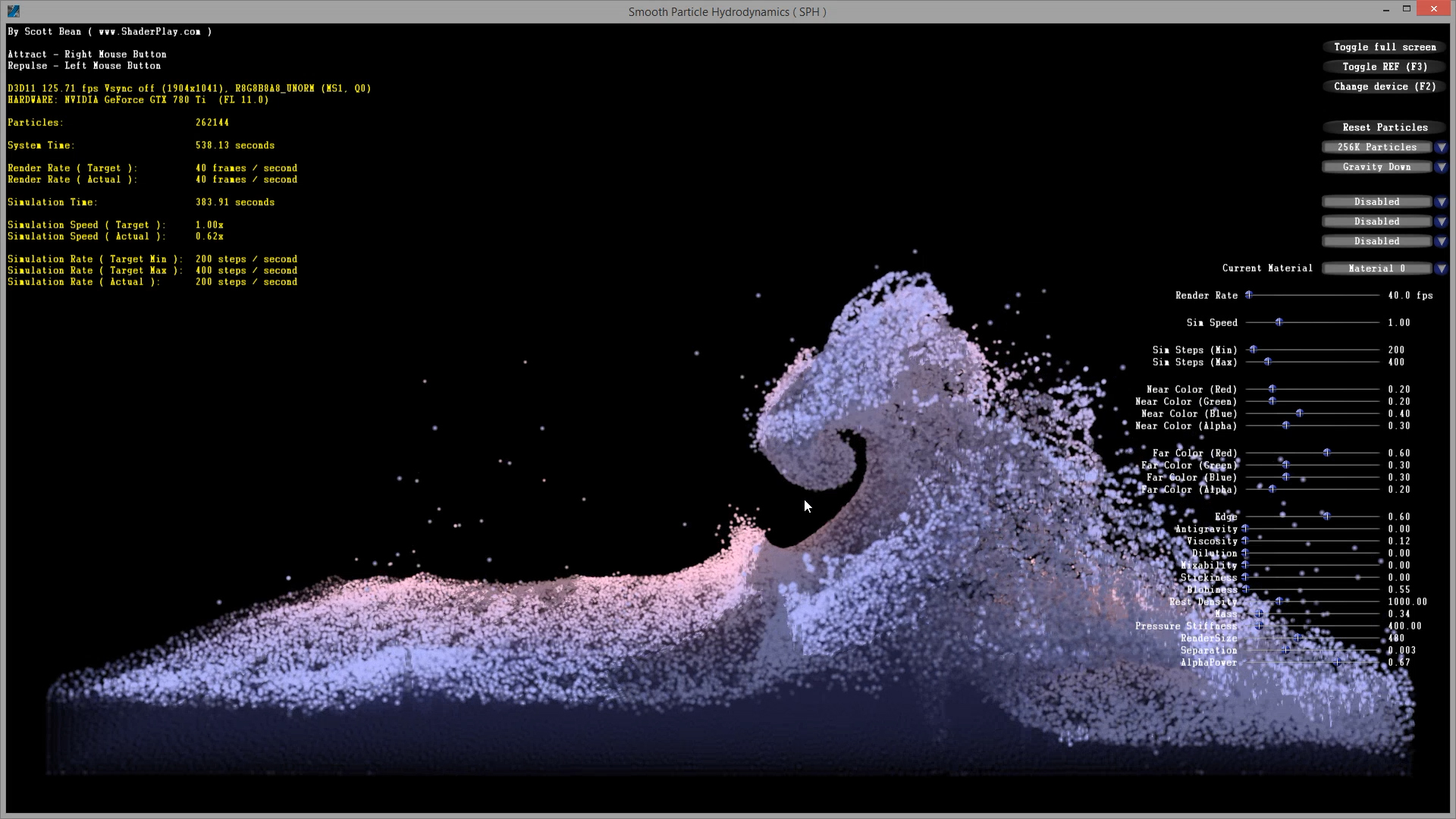The image size is (1456, 819).
Task: Open the 256K Particles dropdown arrow
Action: pyautogui.click(x=1442, y=146)
